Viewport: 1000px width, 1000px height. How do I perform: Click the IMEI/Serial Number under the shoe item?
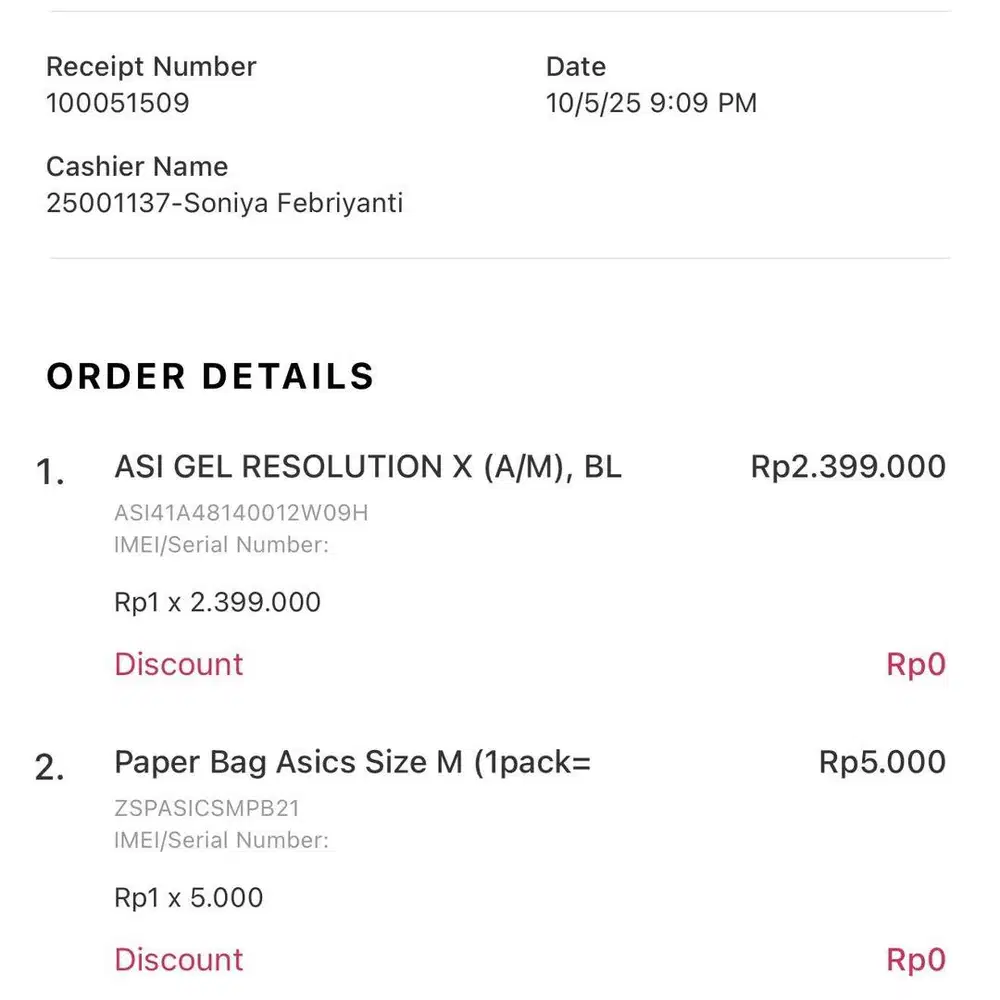click(221, 545)
